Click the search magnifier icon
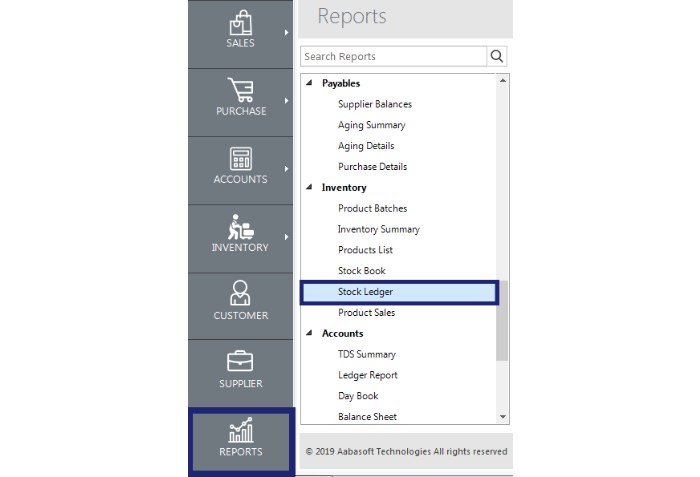 (496, 56)
